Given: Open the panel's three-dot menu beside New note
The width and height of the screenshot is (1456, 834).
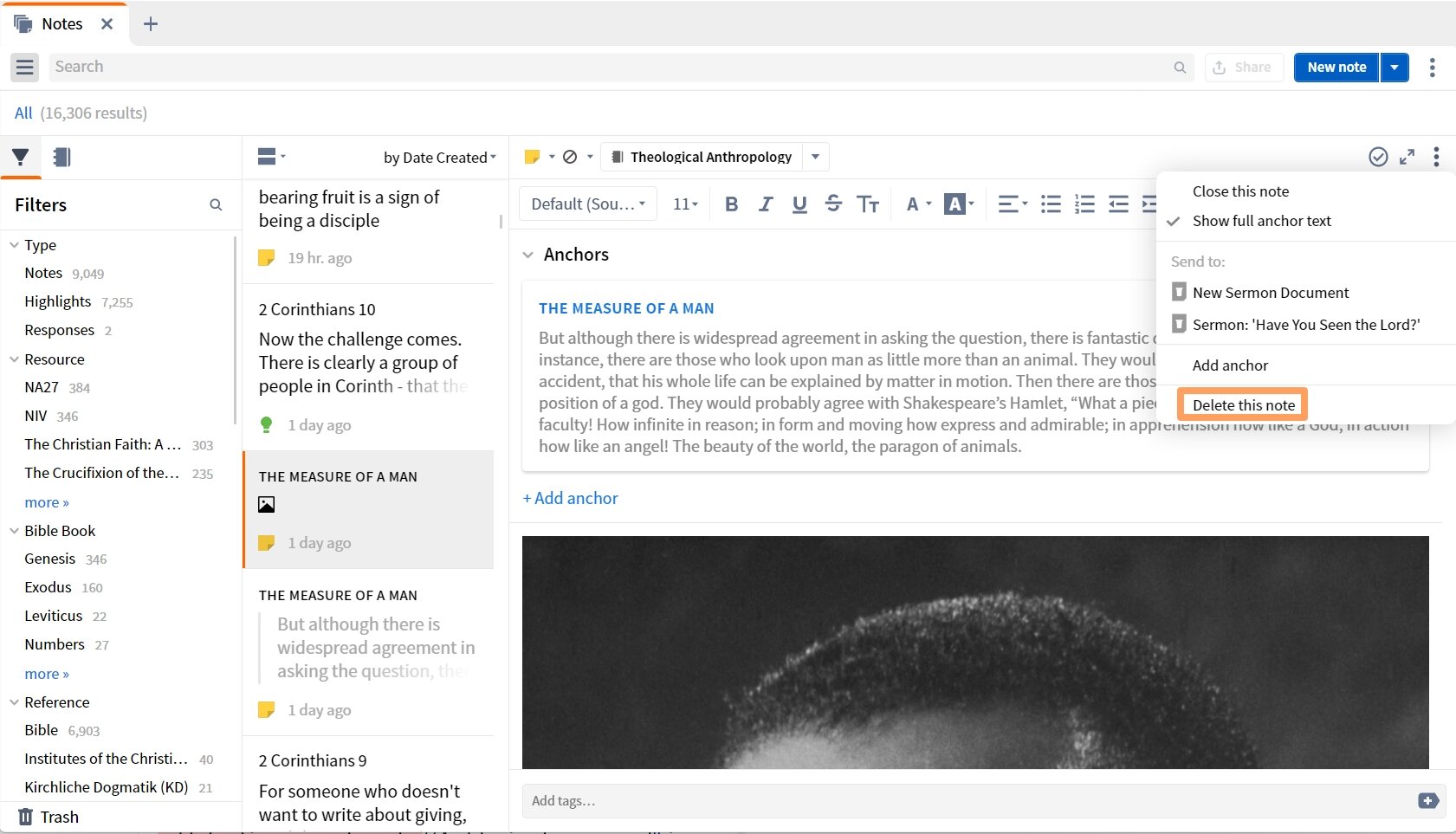Looking at the screenshot, I should coord(1432,68).
